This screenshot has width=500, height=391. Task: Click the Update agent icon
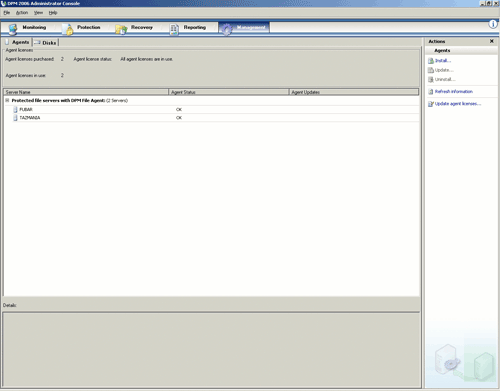pos(431,70)
